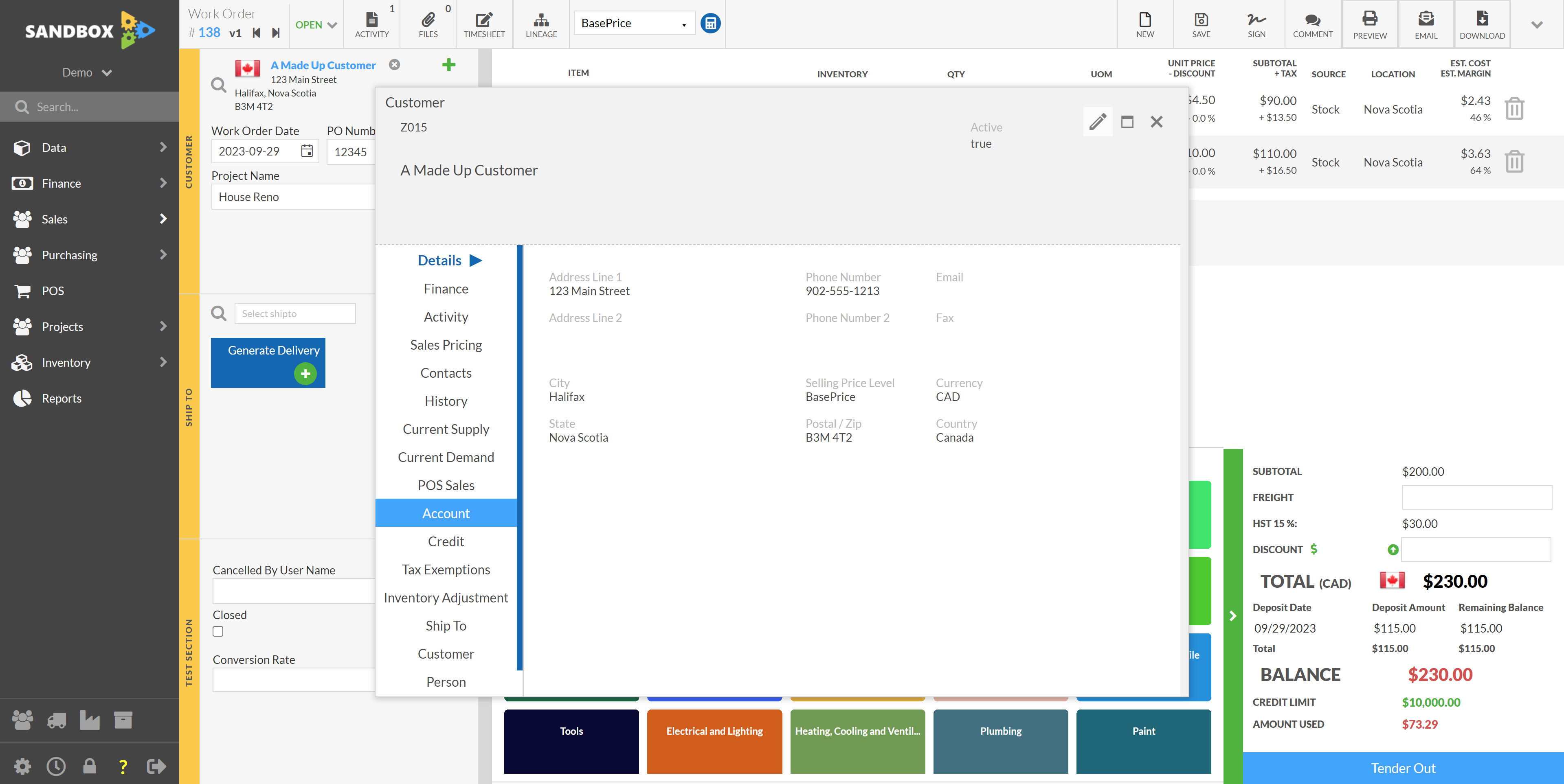1564x784 pixels.
Task: Click the sidebar Search box
Action: point(89,107)
